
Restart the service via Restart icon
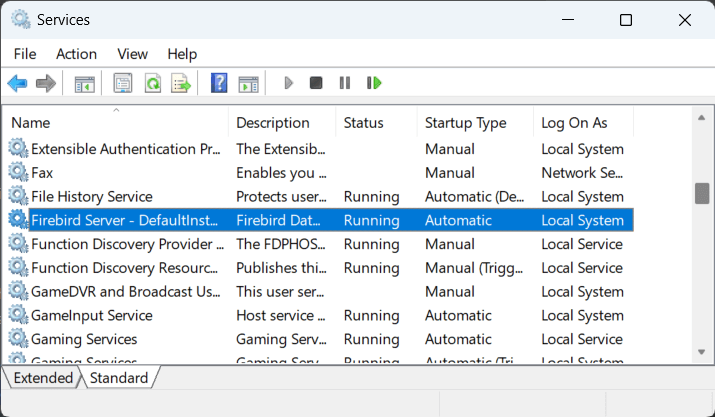pyautogui.click(x=374, y=83)
